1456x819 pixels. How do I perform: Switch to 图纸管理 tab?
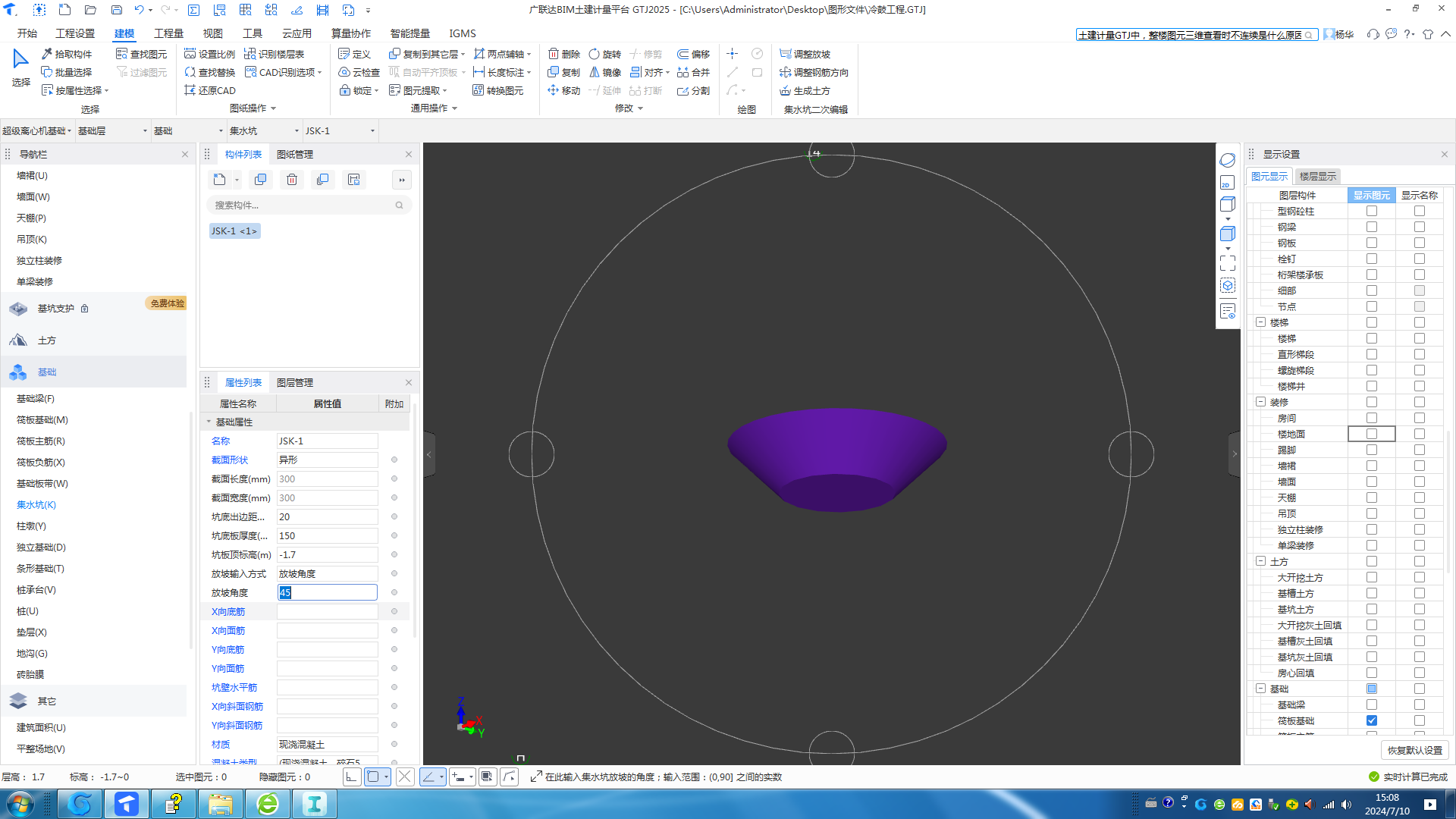pos(295,154)
